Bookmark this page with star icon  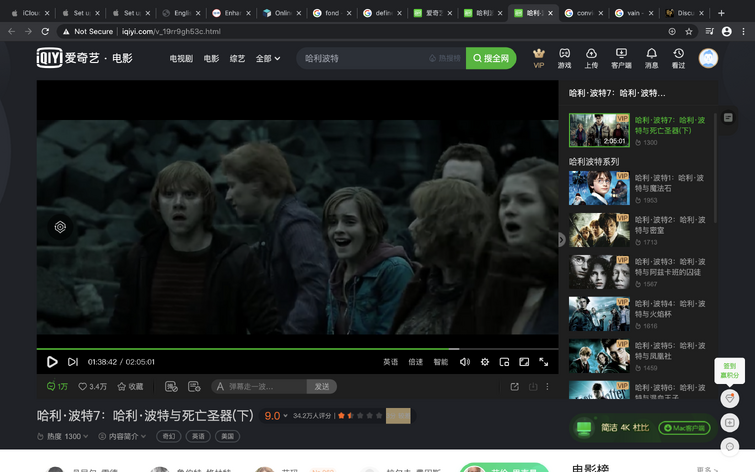[689, 31]
